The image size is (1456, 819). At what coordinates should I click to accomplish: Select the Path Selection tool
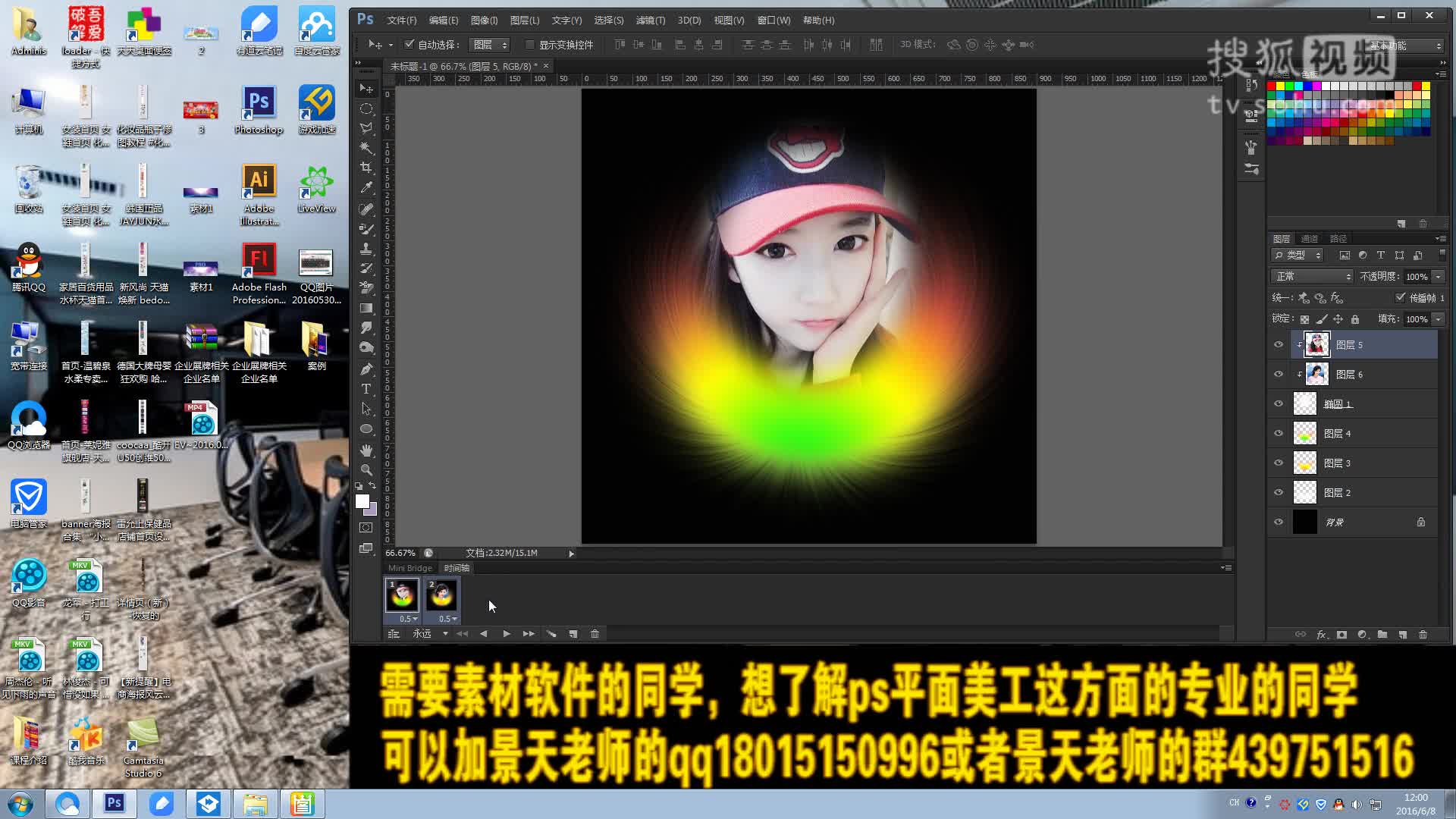[366, 409]
